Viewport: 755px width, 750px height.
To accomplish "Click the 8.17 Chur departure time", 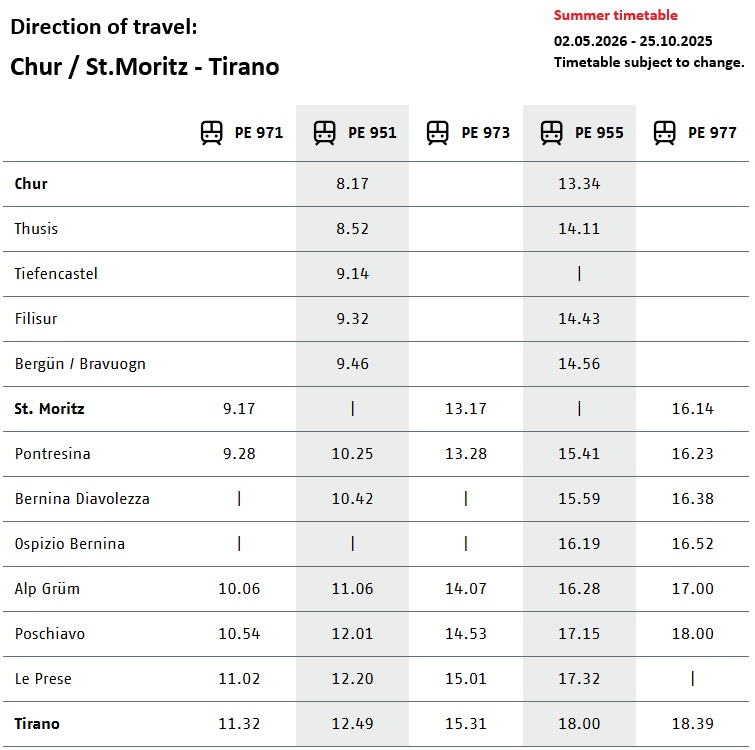I will pos(352,183).
